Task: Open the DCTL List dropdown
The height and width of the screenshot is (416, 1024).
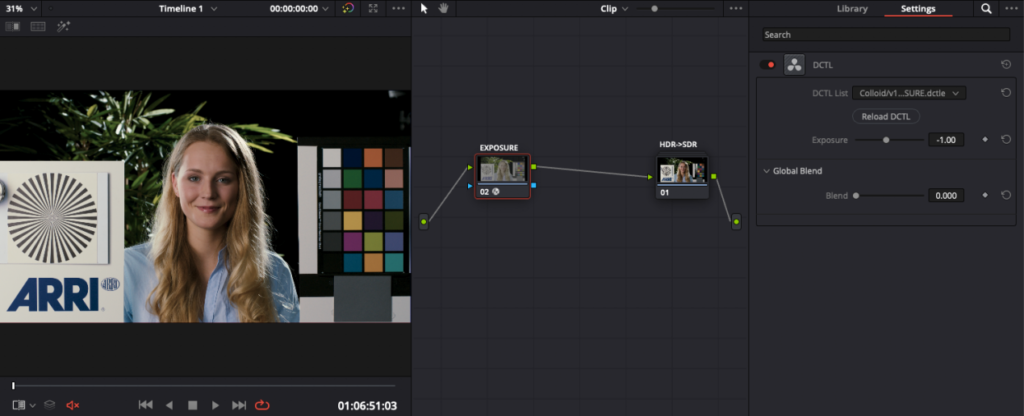Action: click(909, 93)
